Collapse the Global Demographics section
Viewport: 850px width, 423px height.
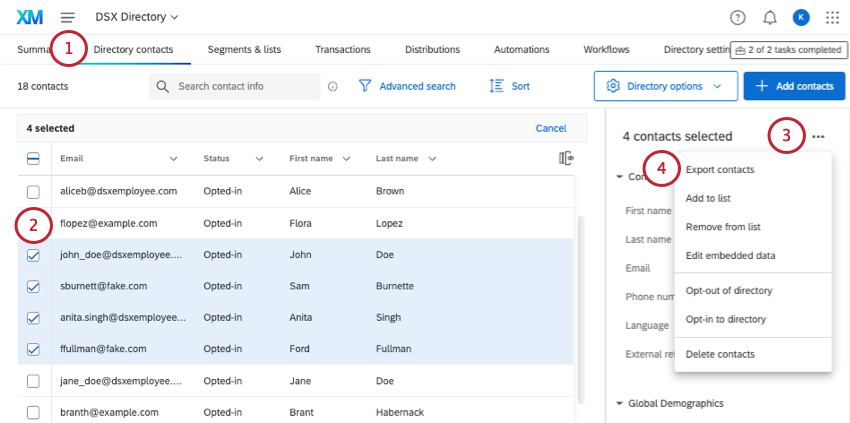pyautogui.click(x=619, y=403)
